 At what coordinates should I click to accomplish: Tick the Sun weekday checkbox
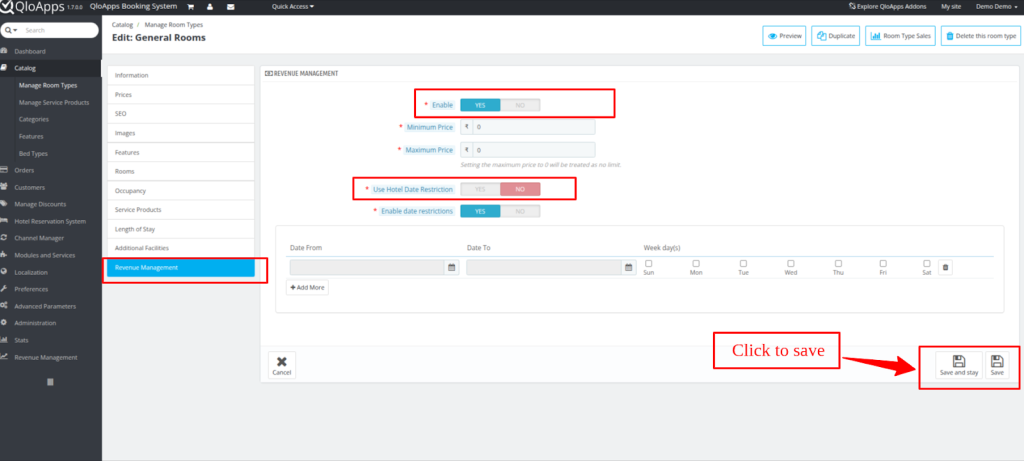[x=648, y=263]
